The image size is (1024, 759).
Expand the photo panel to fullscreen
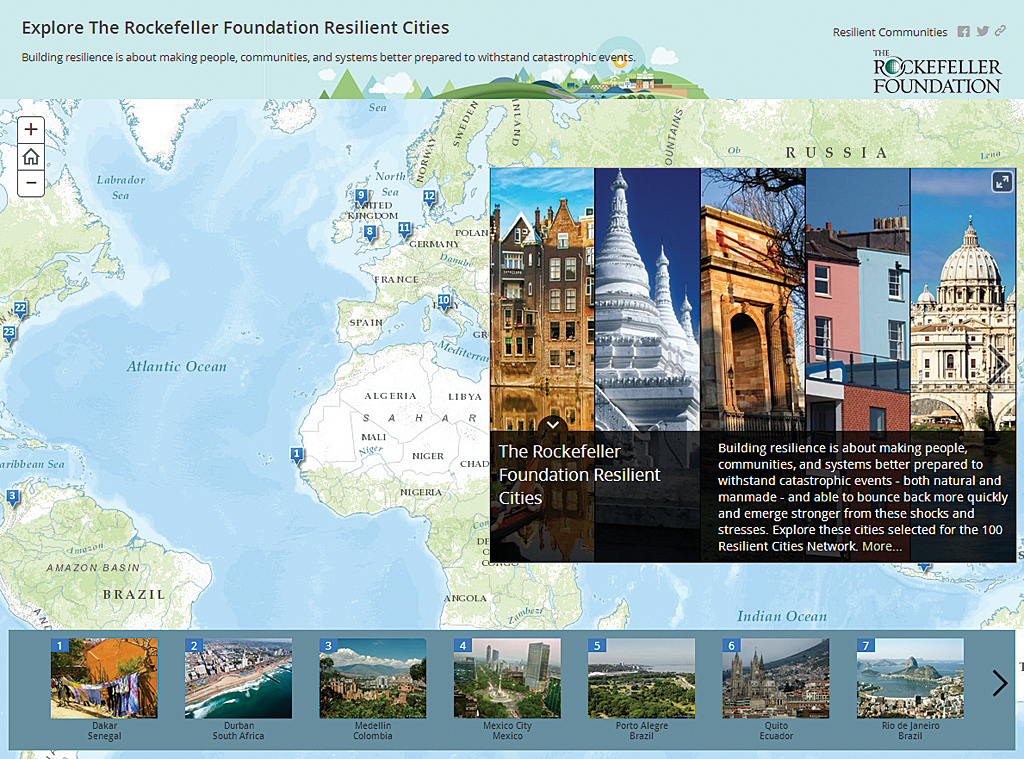pos(1002,182)
